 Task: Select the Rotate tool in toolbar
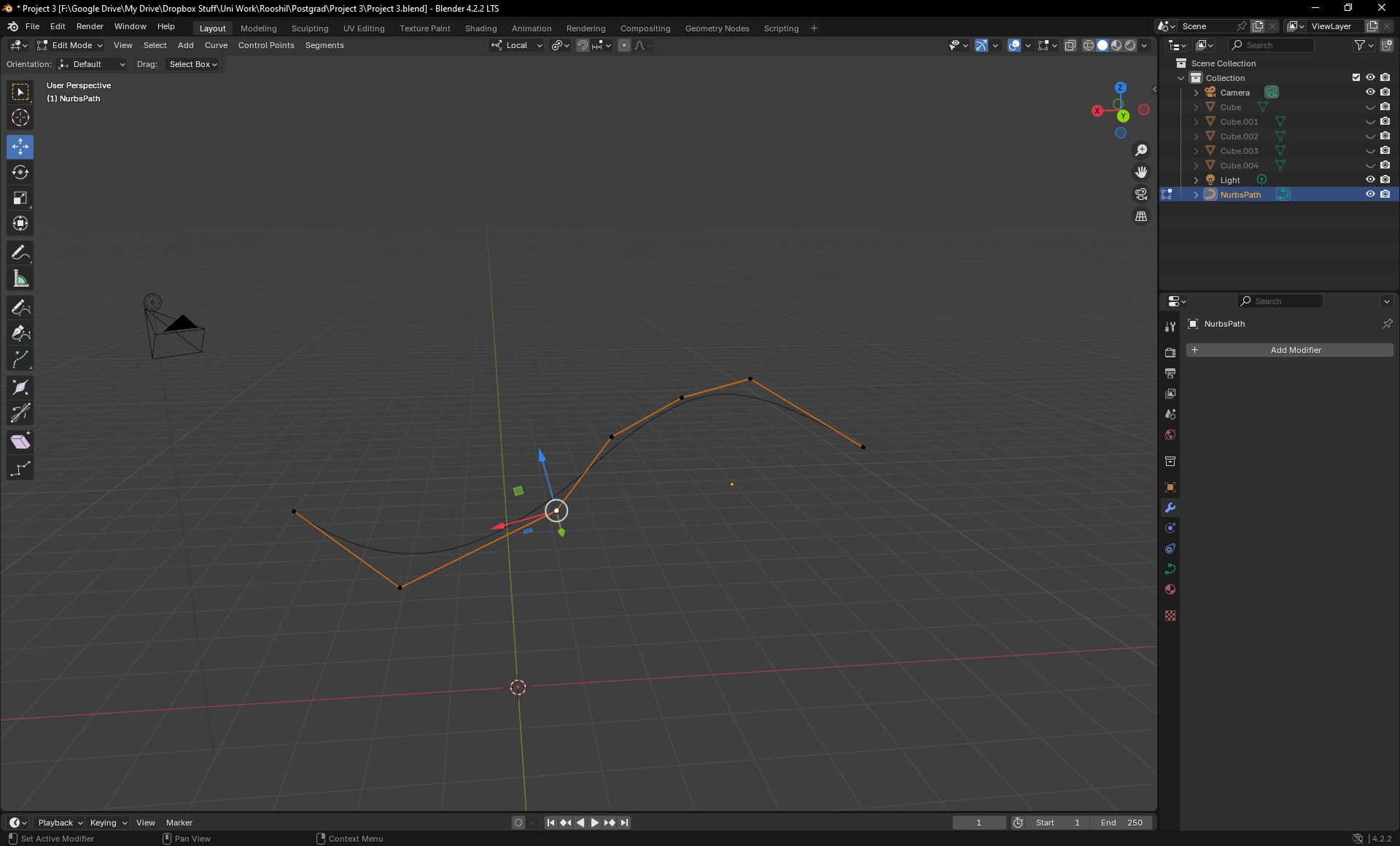(20, 172)
